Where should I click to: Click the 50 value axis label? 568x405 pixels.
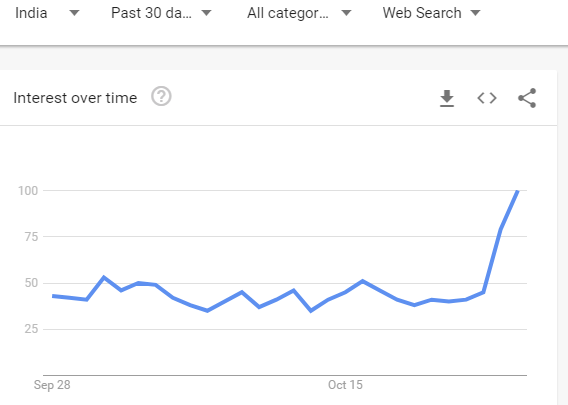[31, 283]
